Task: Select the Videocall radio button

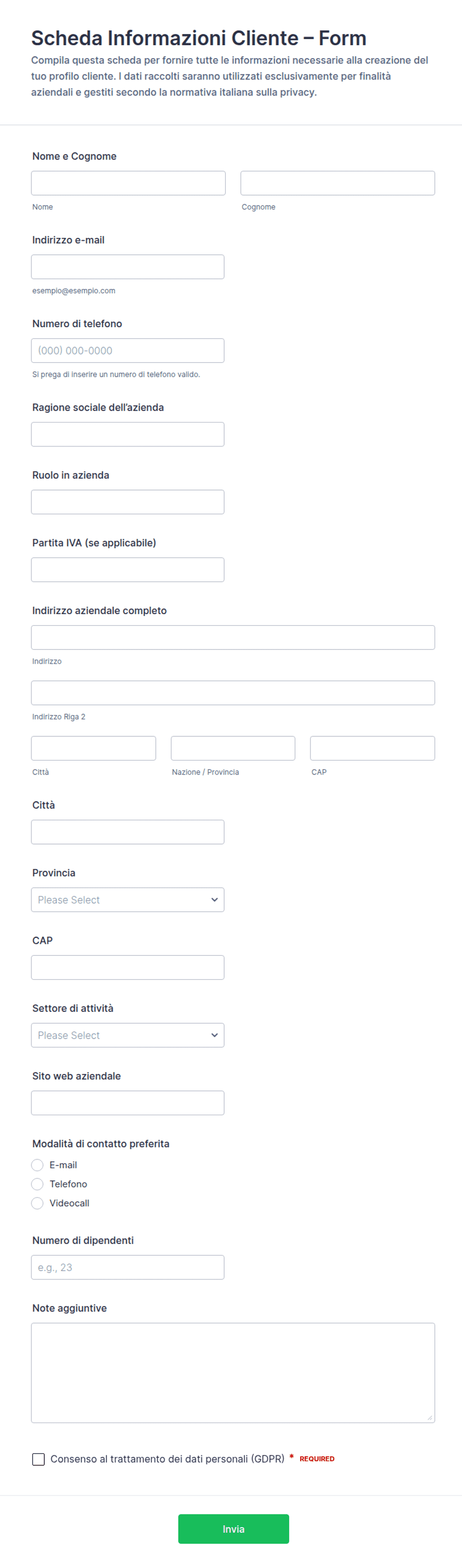Action: [x=37, y=1202]
